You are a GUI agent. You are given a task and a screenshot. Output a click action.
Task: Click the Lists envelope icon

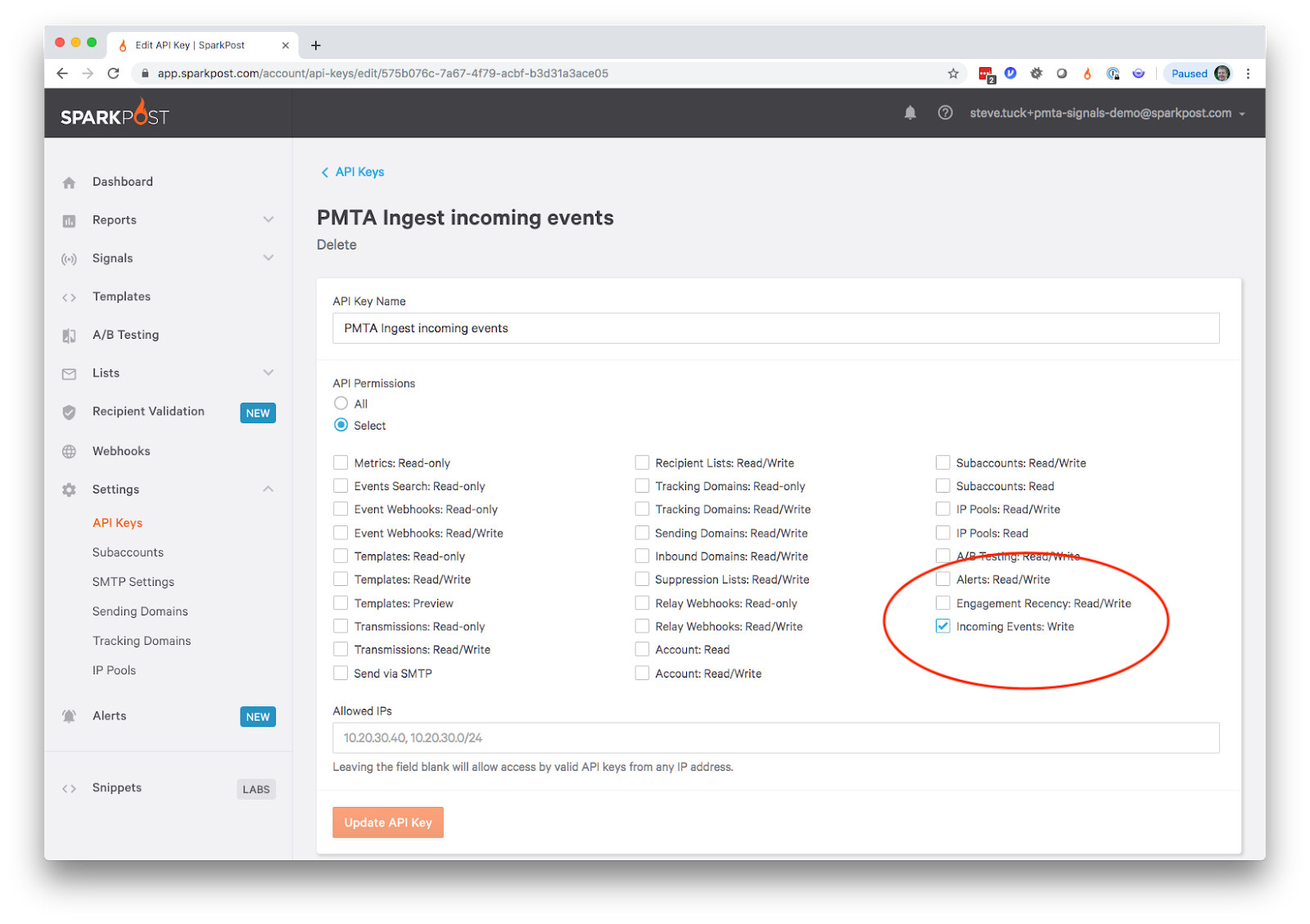[69, 373]
